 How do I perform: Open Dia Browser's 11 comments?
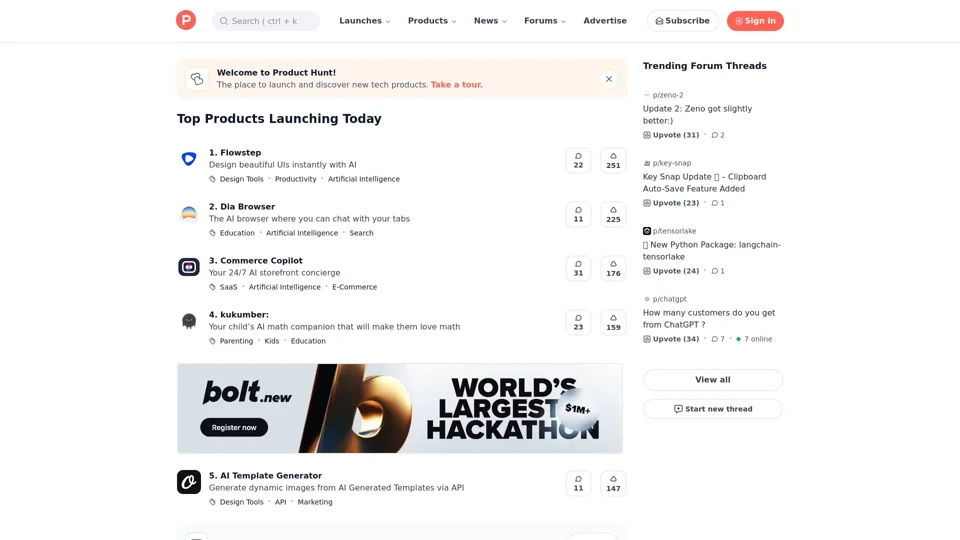(578, 214)
